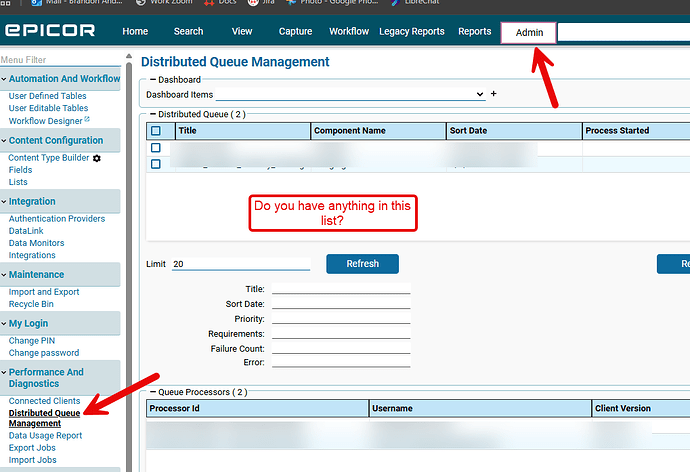The width and height of the screenshot is (690, 472).
Task: Sort by Sort Date column header
Action: [x=514, y=131]
